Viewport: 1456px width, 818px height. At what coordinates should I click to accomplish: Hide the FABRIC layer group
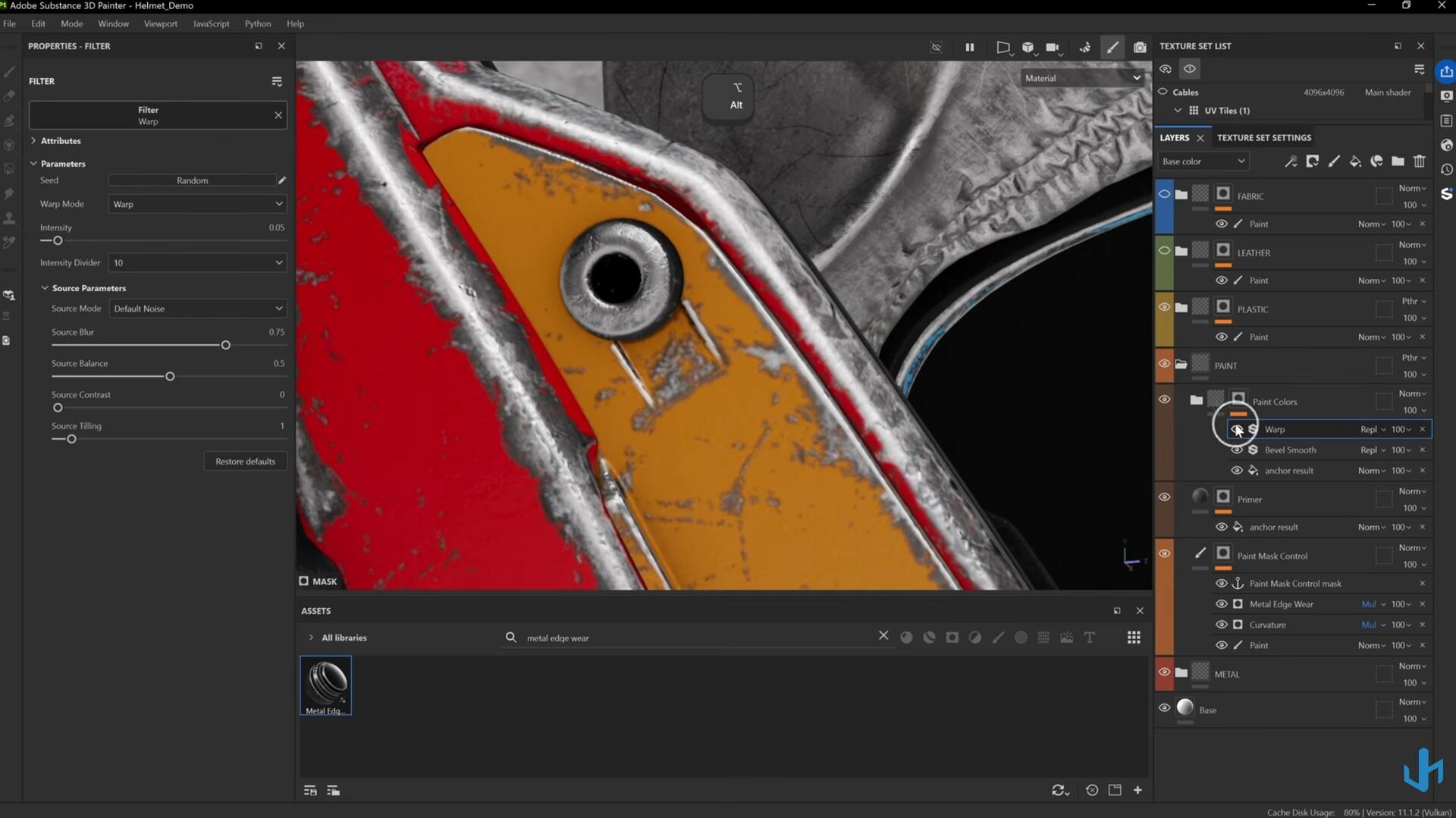click(x=1164, y=194)
